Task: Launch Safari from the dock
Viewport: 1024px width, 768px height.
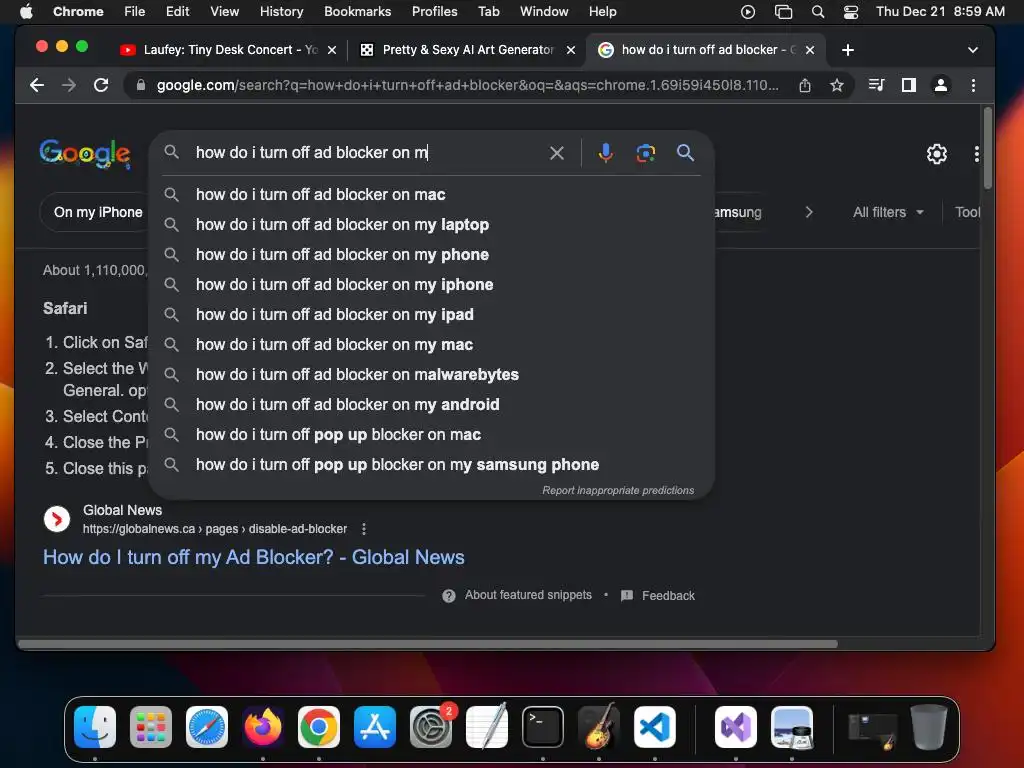Action: click(x=207, y=727)
